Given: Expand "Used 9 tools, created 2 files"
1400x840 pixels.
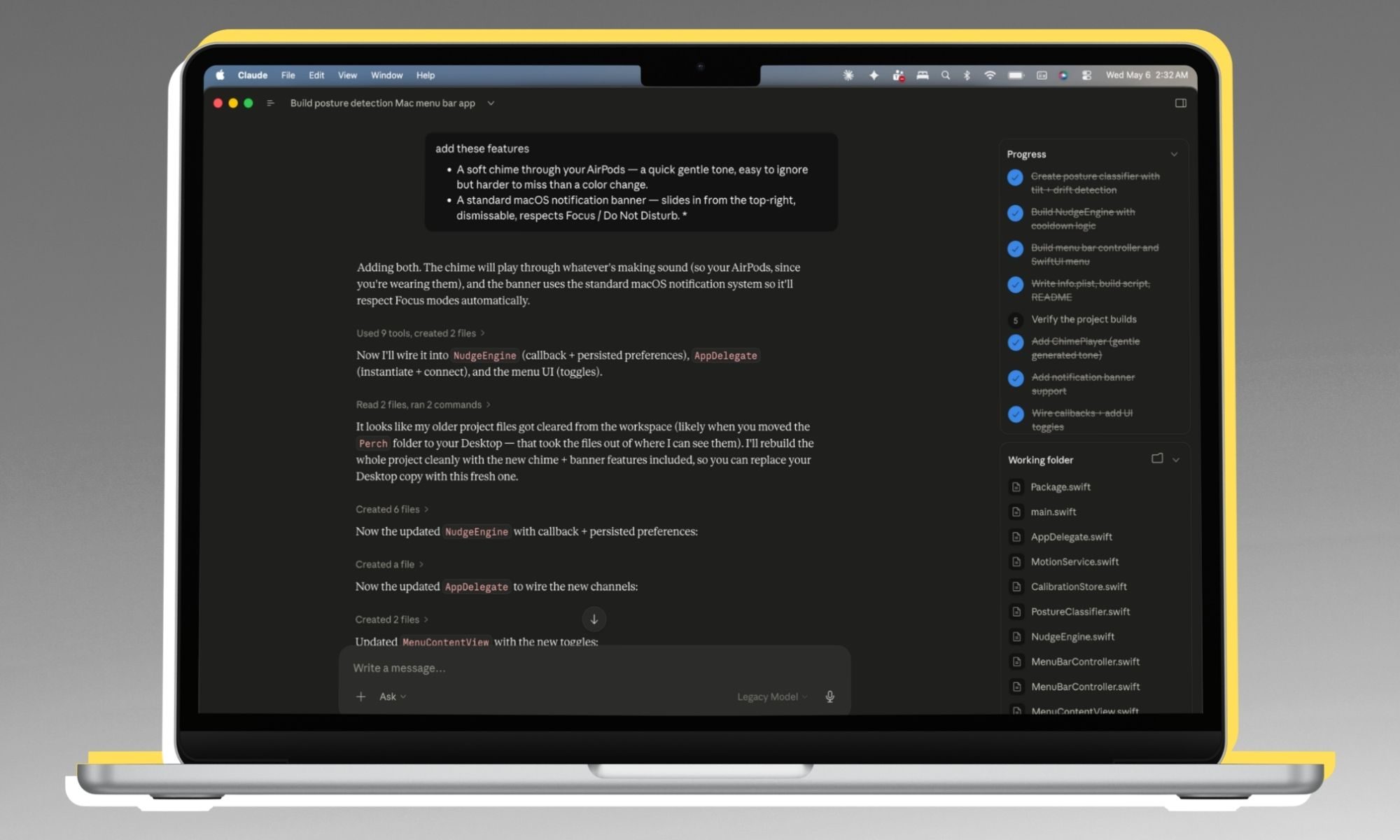Looking at the screenshot, I should pyautogui.click(x=420, y=333).
